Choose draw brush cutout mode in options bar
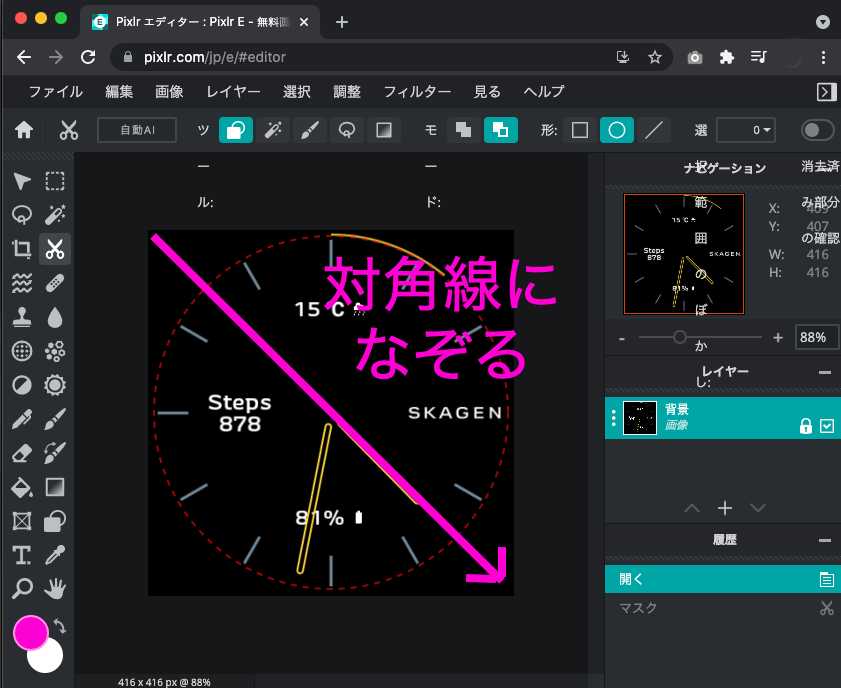The image size is (841, 688). (x=310, y=130)
